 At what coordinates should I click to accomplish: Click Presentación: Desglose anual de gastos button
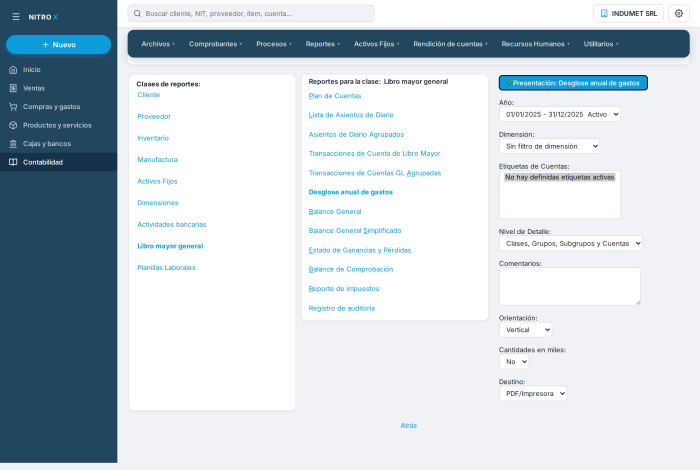(x=573, y=83)
